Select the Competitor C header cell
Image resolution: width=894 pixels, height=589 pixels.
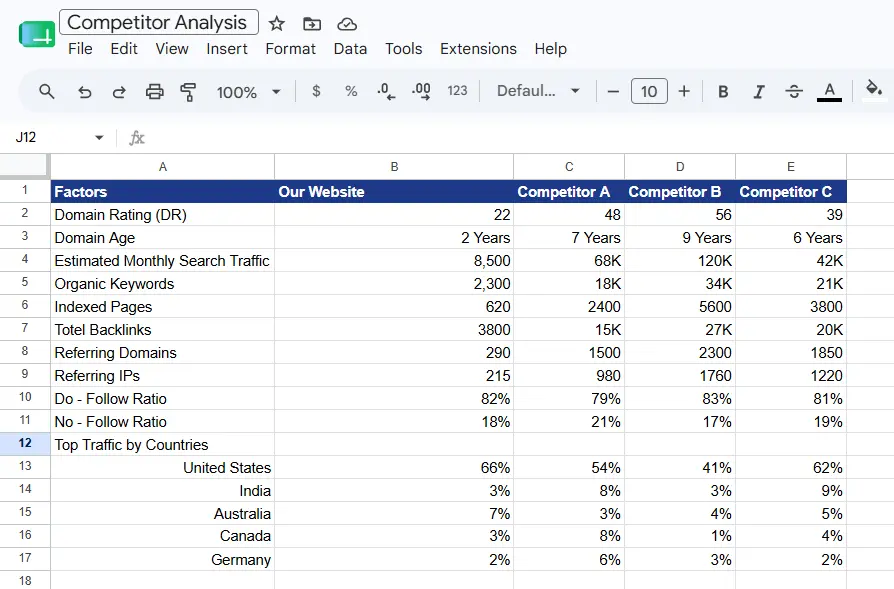[x=791, y=192]
